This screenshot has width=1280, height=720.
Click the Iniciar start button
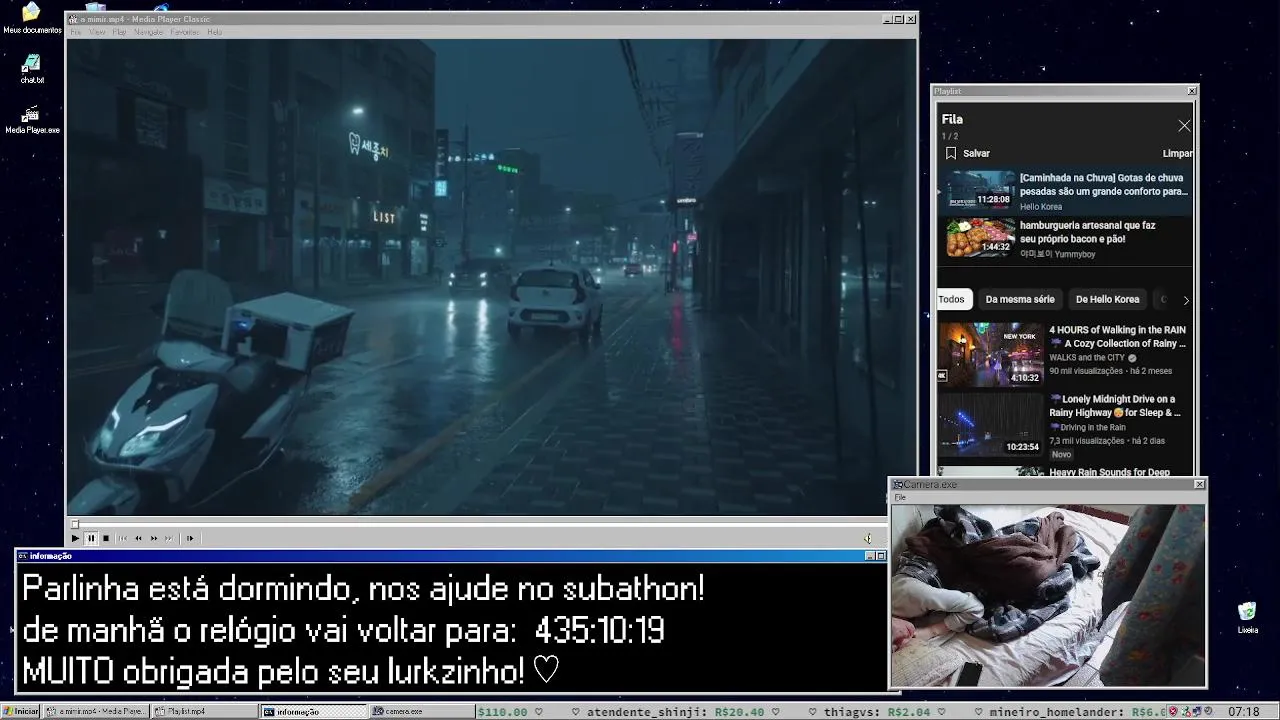point(21,711)
